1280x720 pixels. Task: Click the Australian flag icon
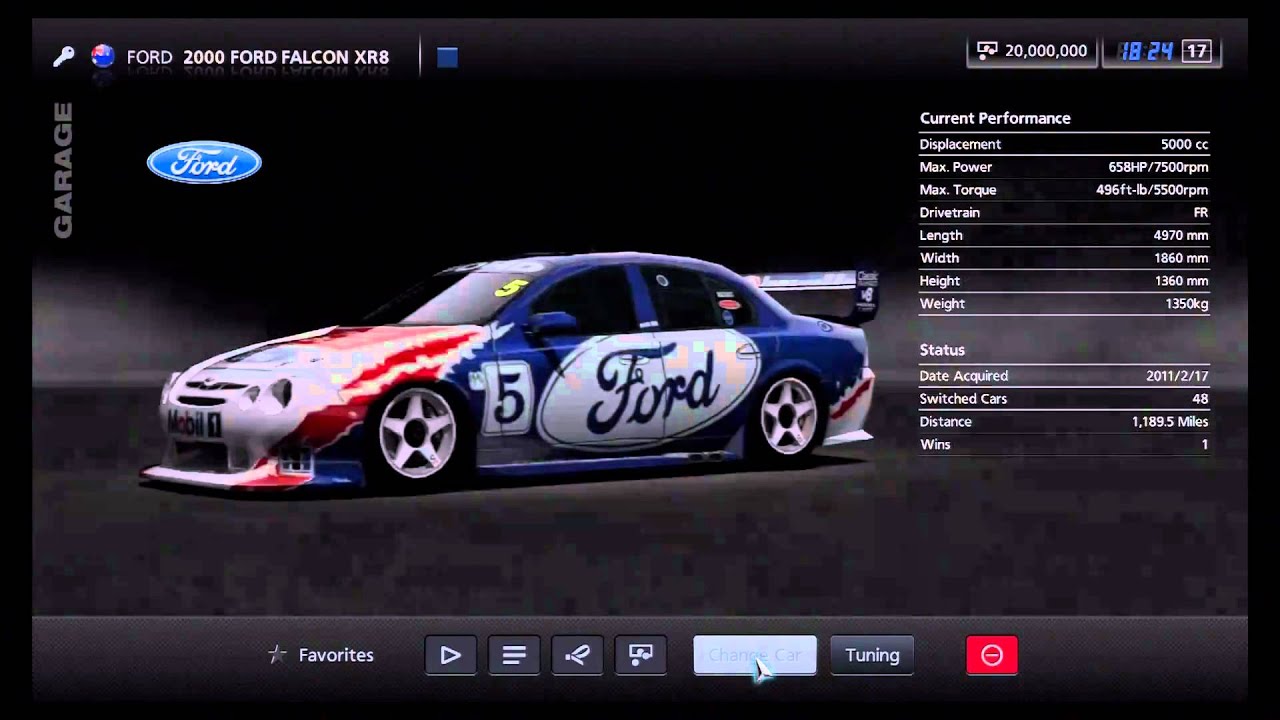click(x=103, y=56)
